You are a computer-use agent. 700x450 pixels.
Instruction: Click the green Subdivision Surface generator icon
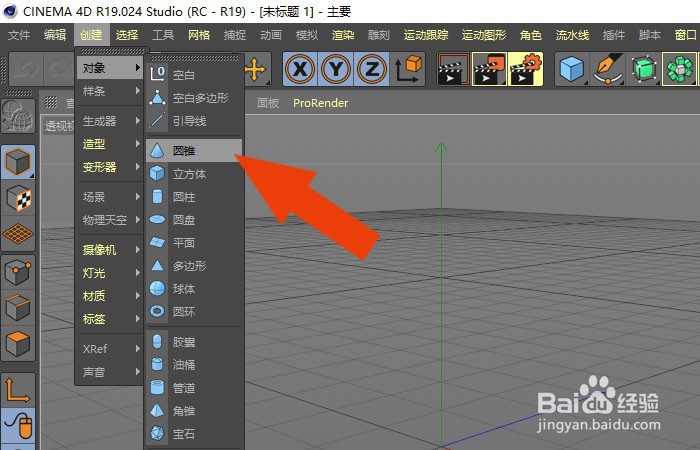[643, 69]
